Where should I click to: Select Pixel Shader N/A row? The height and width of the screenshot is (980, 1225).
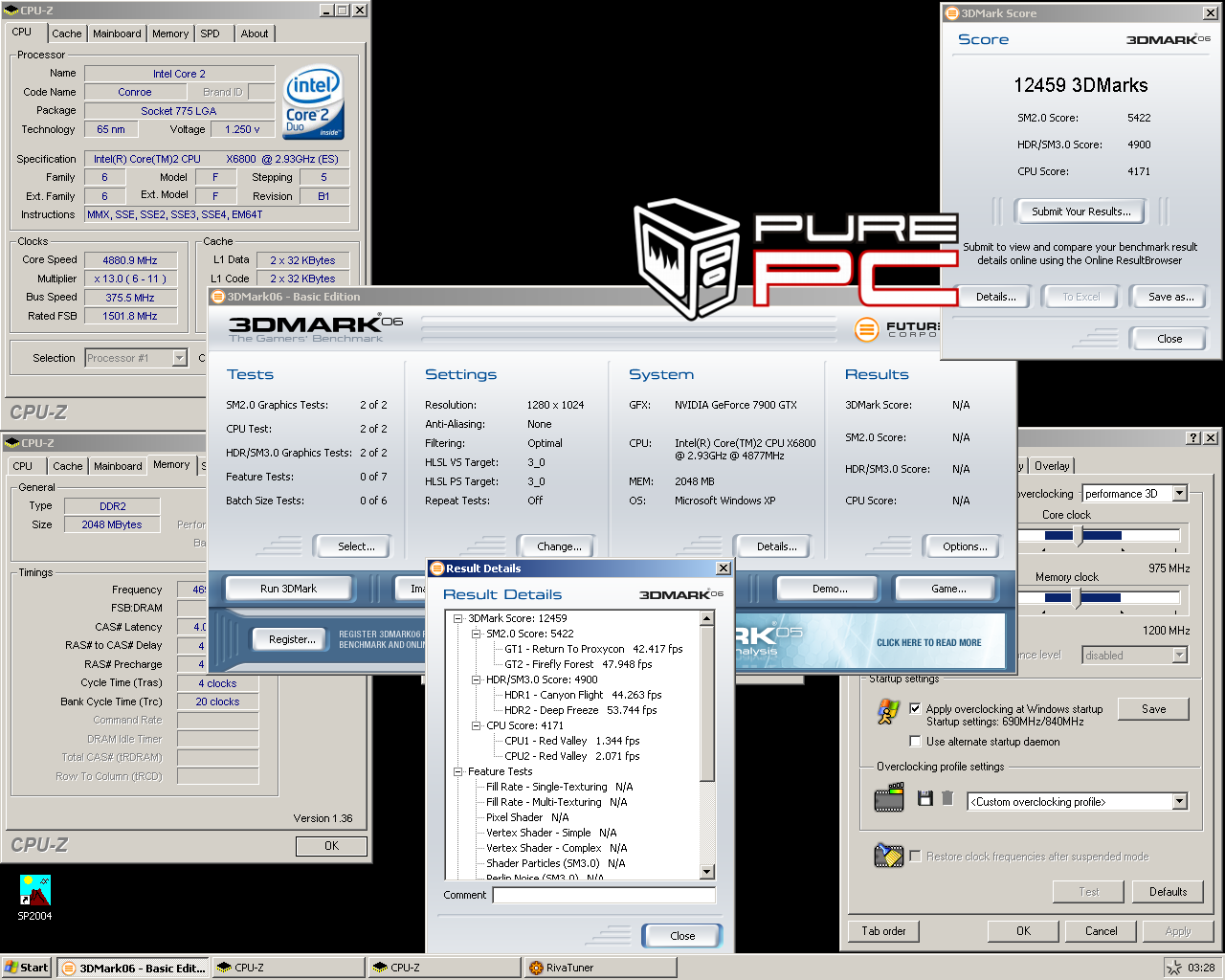point(527,817)
